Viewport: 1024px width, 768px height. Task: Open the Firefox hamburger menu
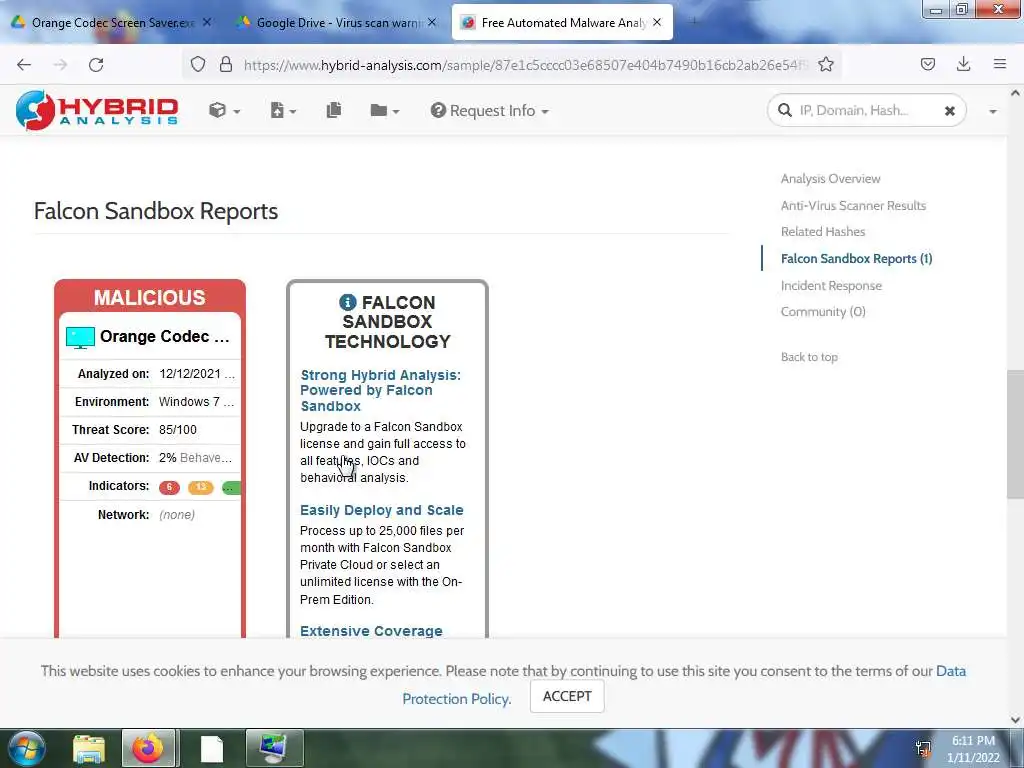click(x=999, y=64)
